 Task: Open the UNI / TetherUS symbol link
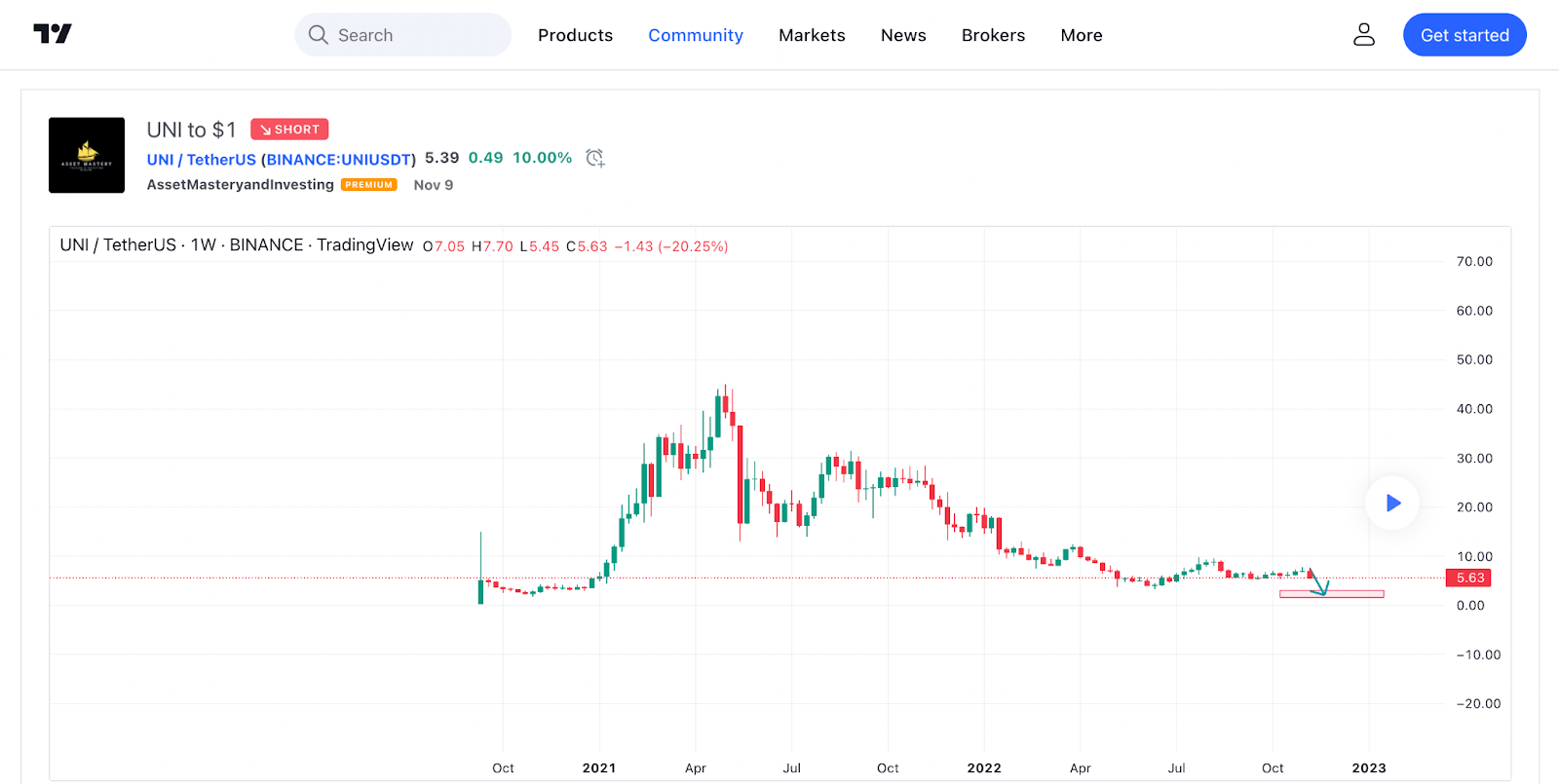[x=202, y=160]
